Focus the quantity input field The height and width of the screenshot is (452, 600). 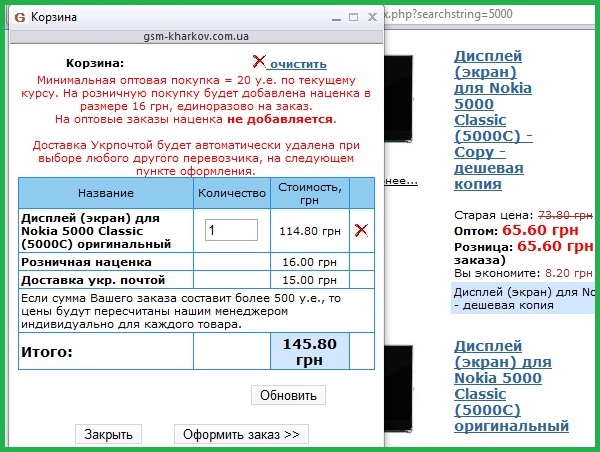(x=231, y=230)
